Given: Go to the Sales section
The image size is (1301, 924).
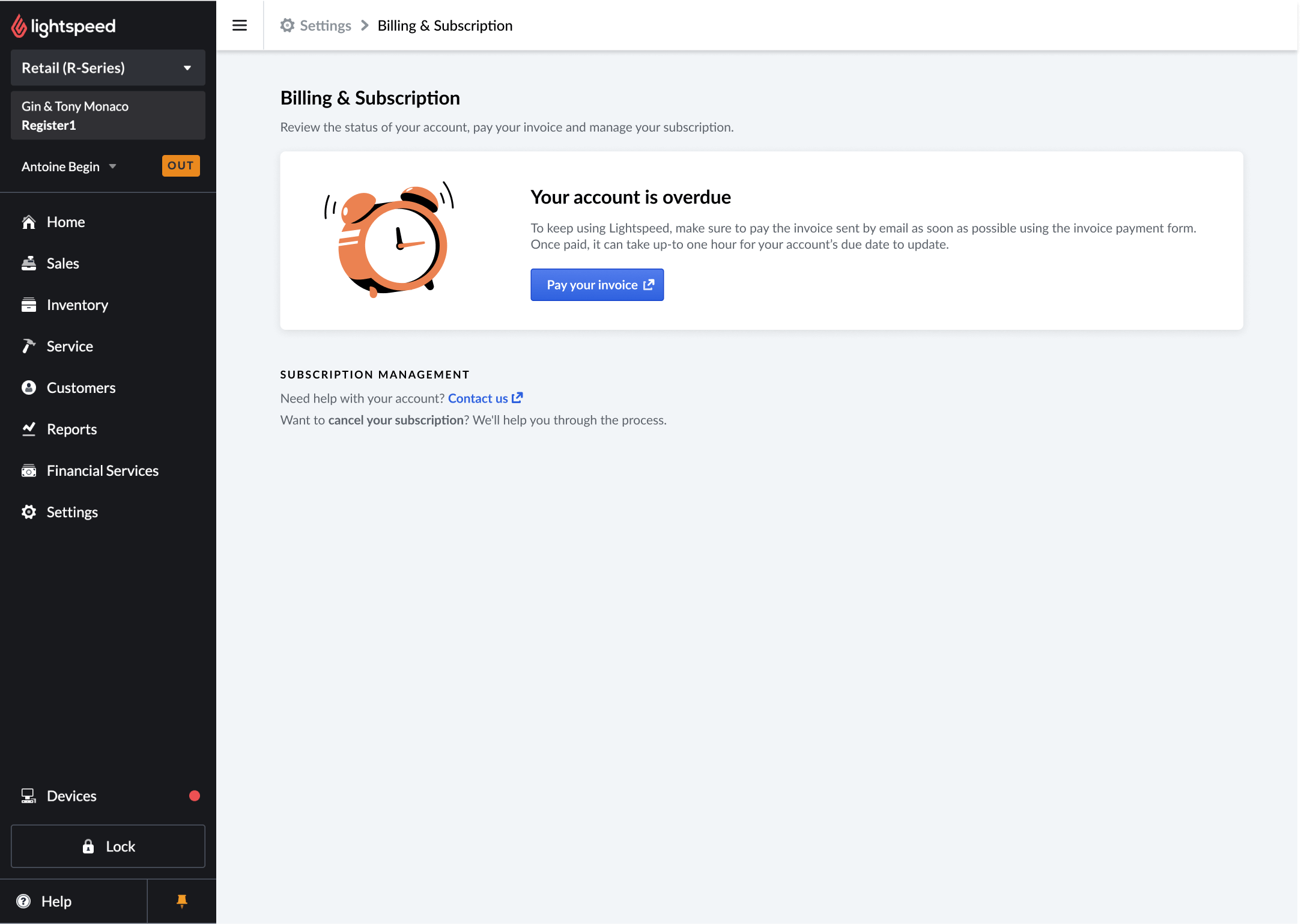Looking at the screenshot, I should (63, 264).
